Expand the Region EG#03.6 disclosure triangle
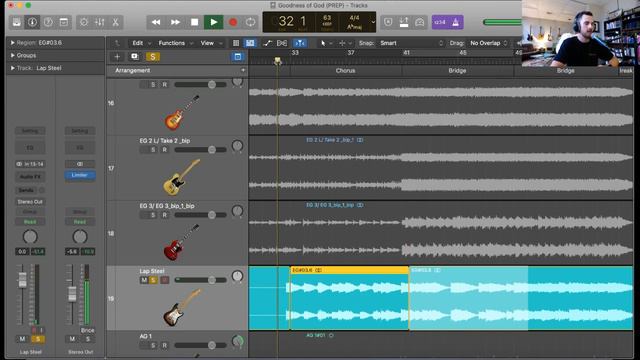Screen dimensions: 640x360 click(13, 42)
